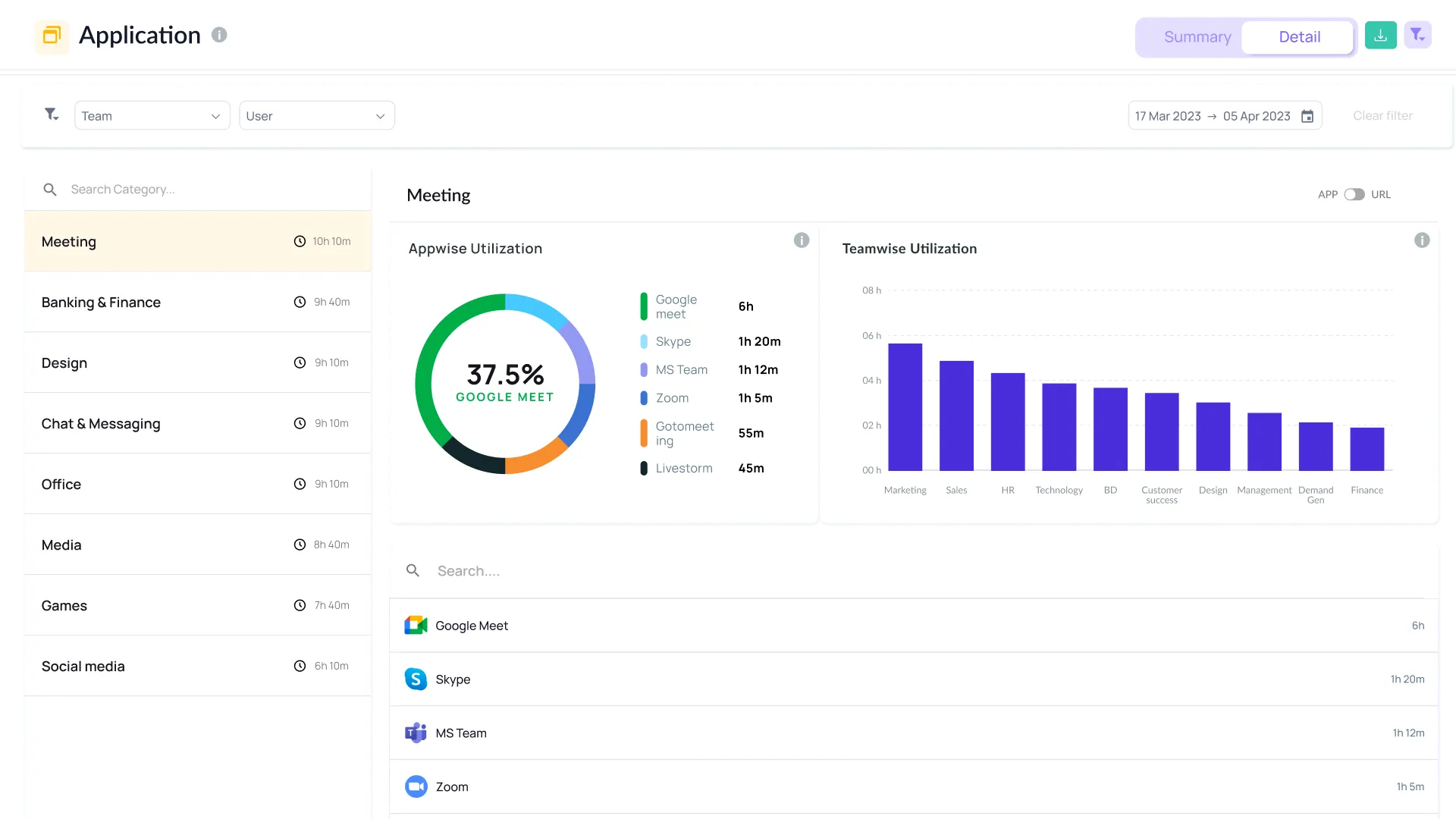Click the MS Team app icon

pos(416,733)
